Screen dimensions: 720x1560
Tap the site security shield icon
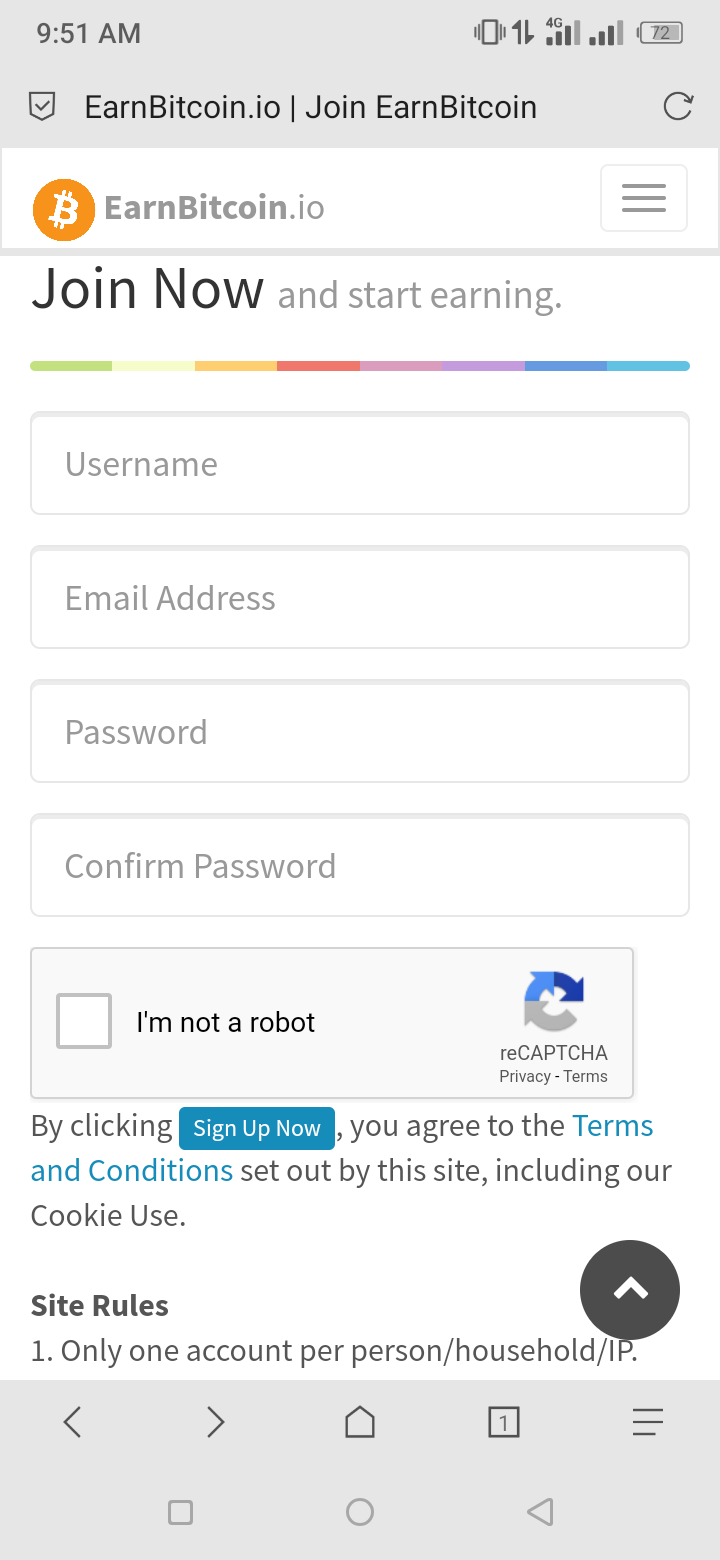point(42,107)
